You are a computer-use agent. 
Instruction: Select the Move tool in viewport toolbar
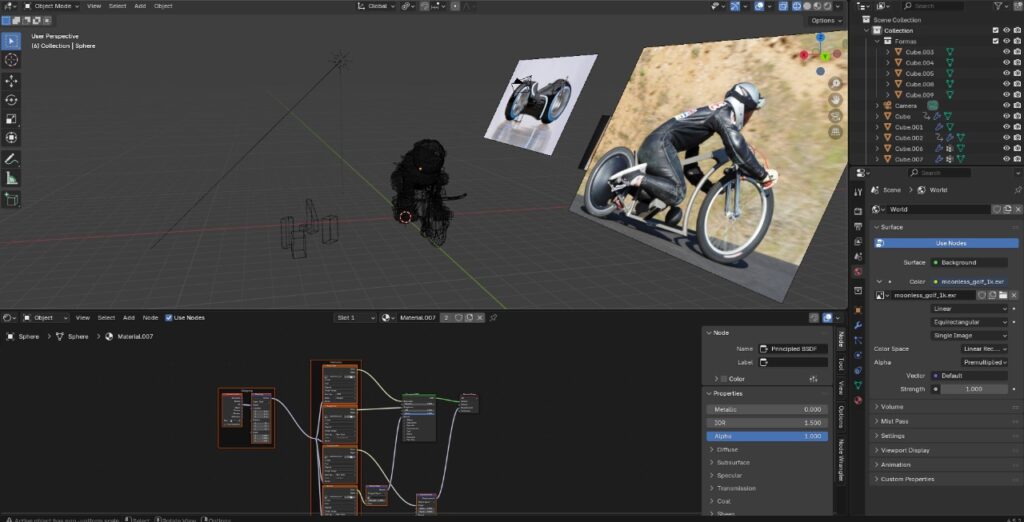point(11,80)
